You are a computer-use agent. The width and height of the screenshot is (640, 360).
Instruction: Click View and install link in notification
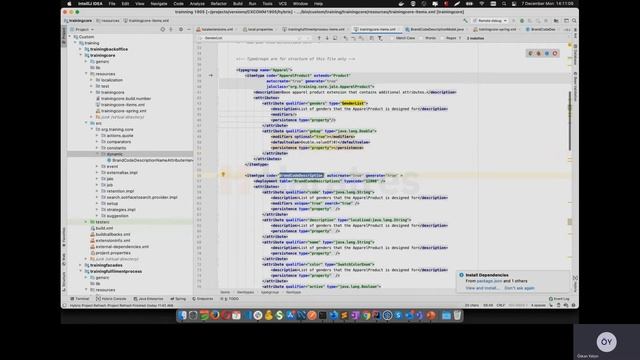(x=482, y=288)
